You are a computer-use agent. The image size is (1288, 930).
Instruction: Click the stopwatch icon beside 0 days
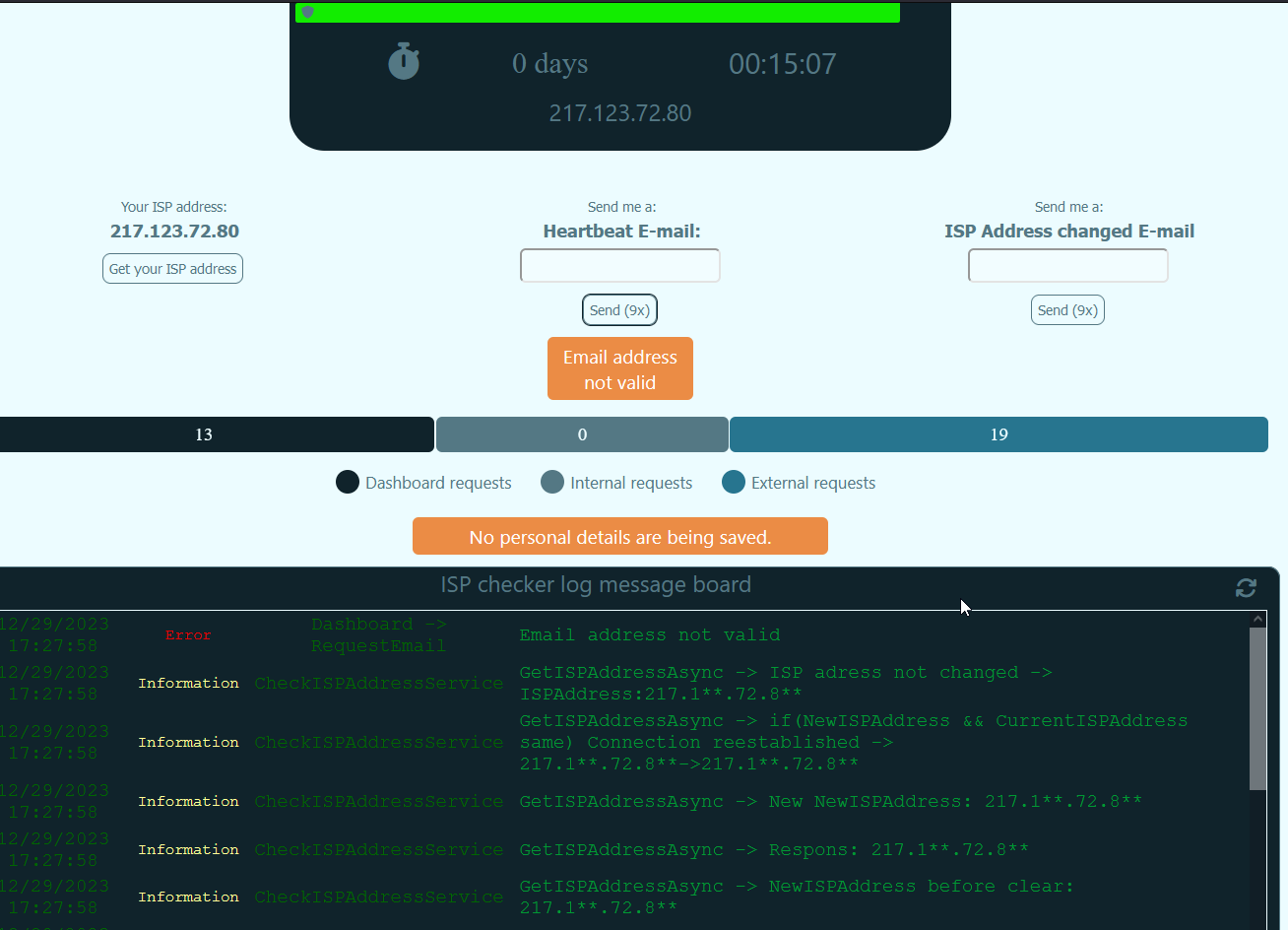404,62
